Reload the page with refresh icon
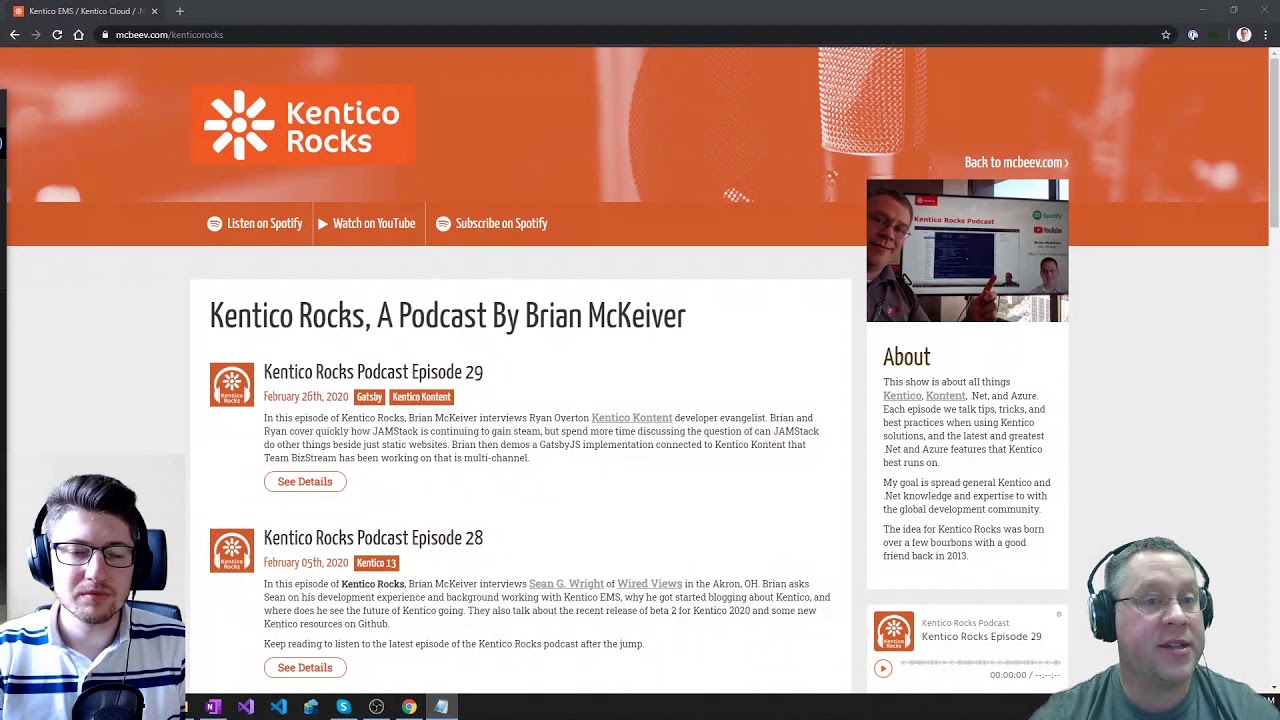The width and height of the screenshot is (1280, 720). tap(57, 35)
